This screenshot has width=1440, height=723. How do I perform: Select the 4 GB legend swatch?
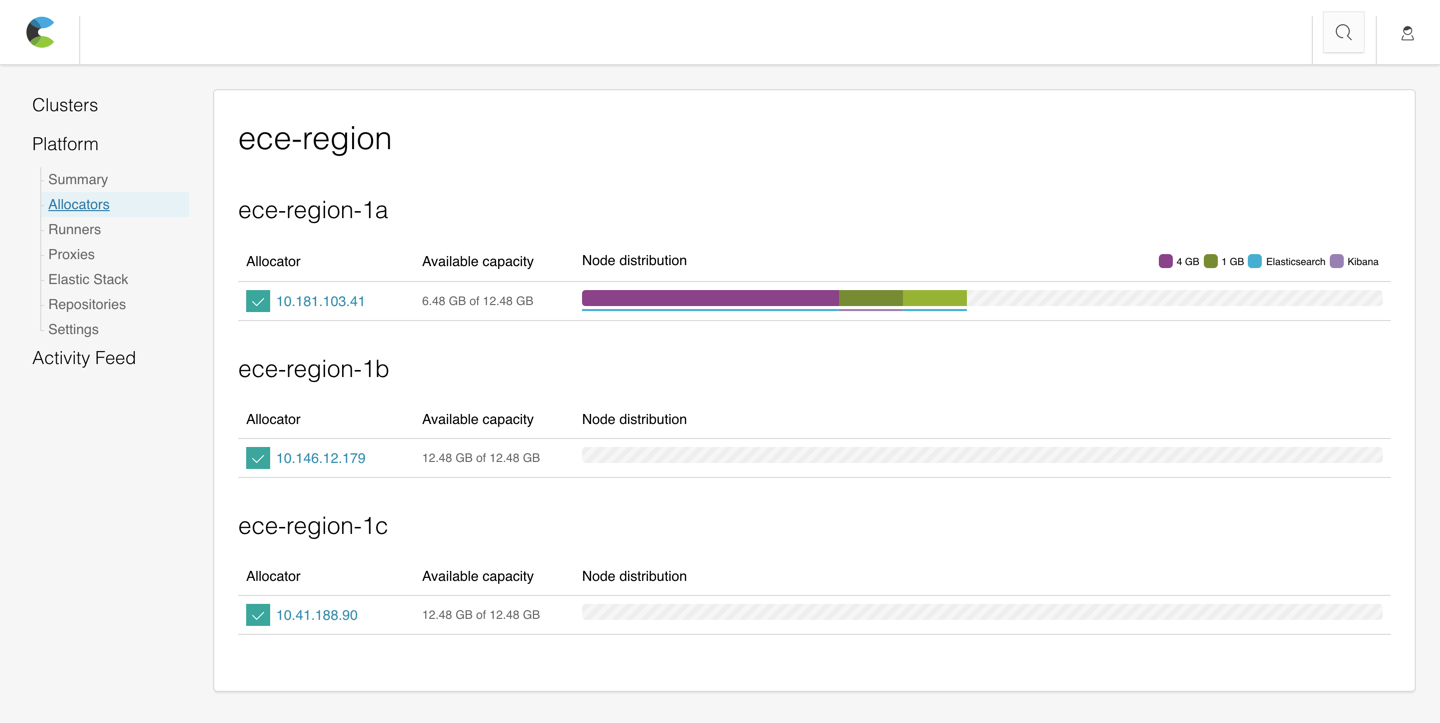point(1165,260)
